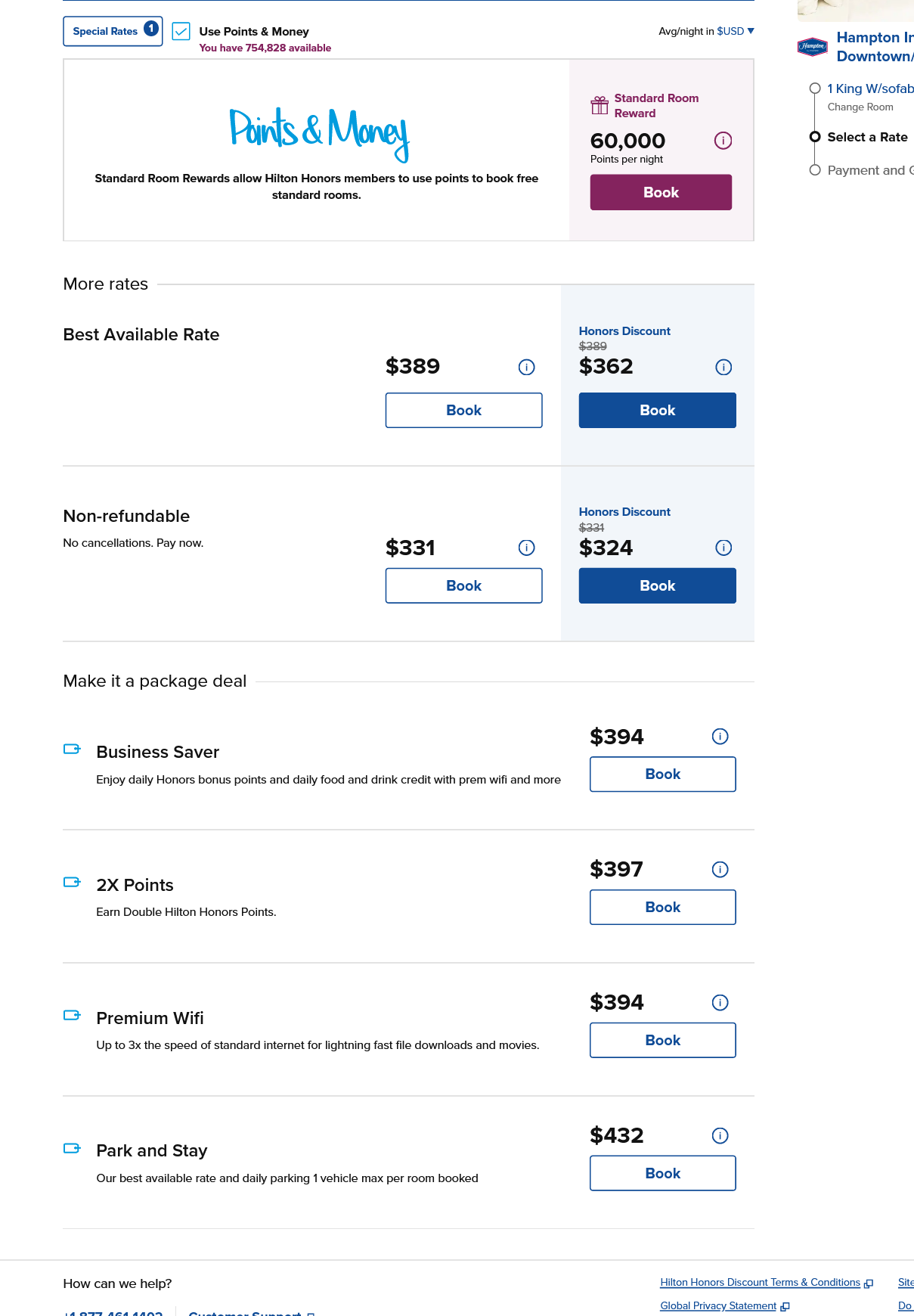Show info for 2X Points $397 price
This screenshot has height=1316, width=914.
(720, 870)
